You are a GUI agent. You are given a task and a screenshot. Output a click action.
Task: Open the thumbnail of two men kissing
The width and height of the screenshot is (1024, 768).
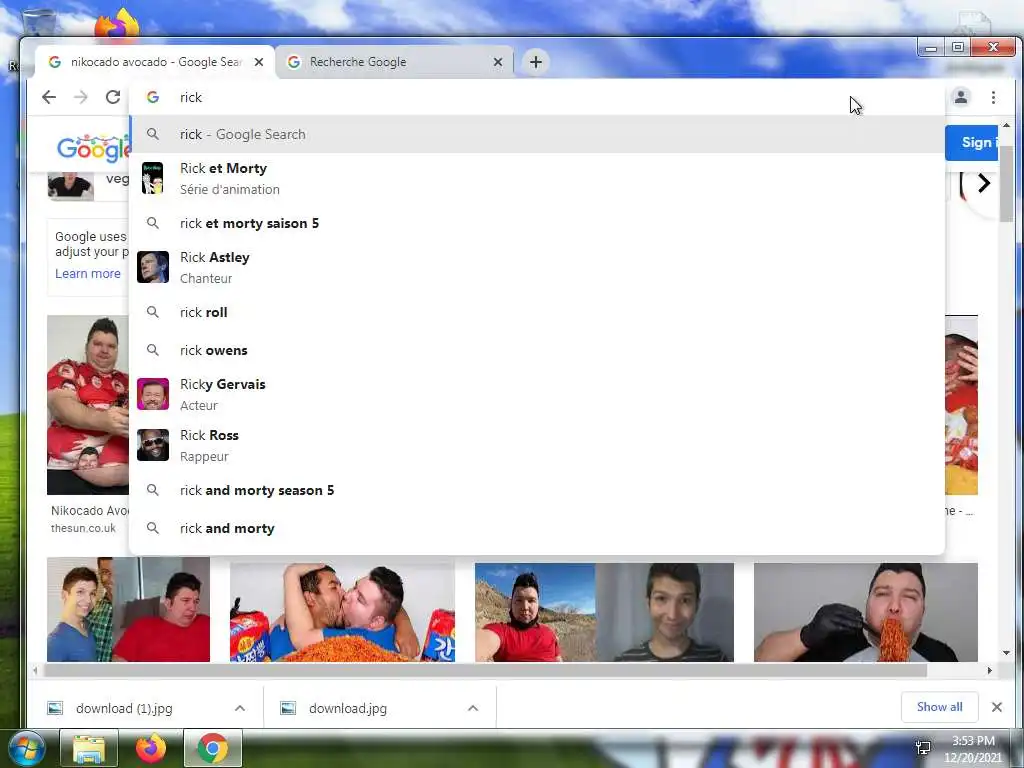click(x=342, y=612)
